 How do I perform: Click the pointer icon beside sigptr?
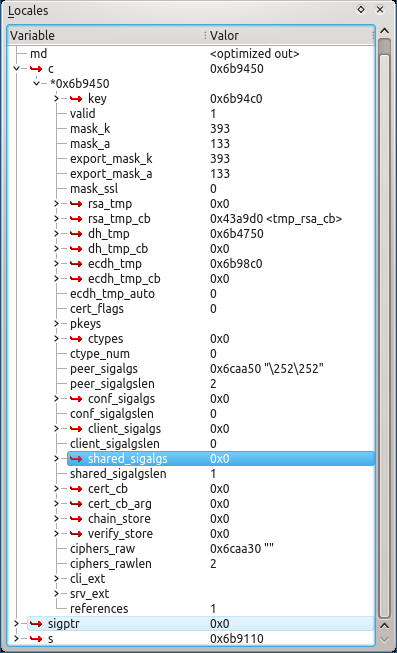tap(36, 623)
